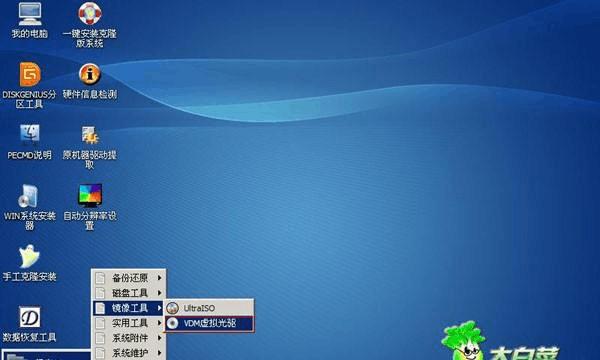Launch 原机器驱动提取 icon
Screen dimensions: 600x360
coord(90,135)
